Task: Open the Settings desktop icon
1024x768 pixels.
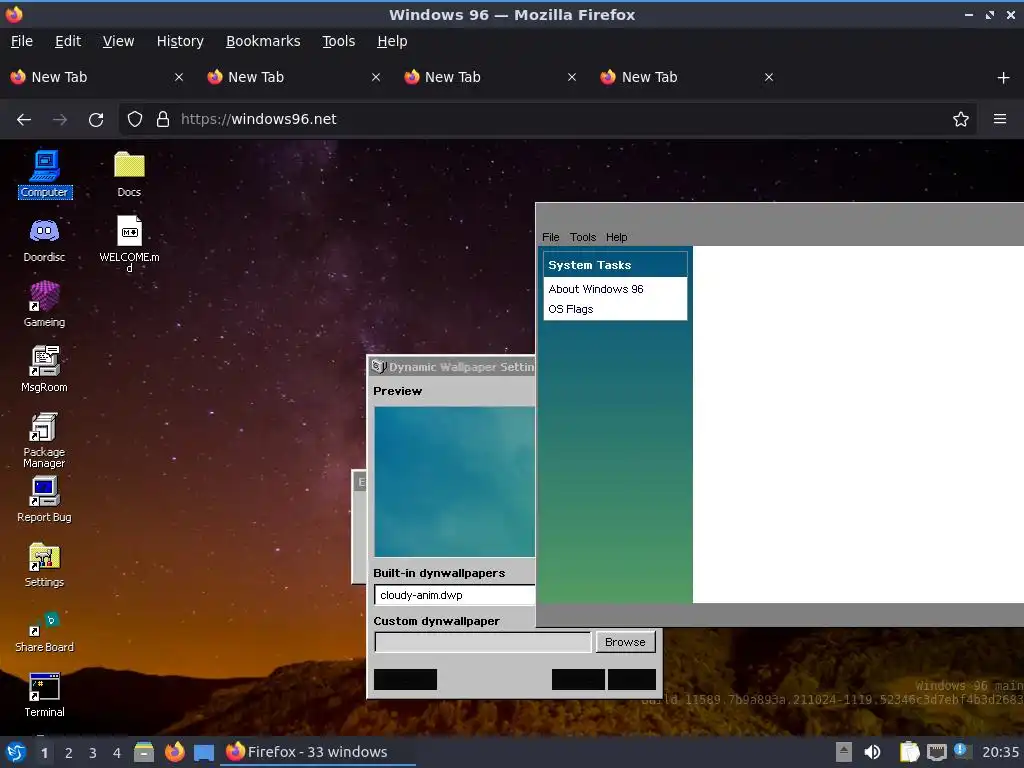Action: 44,565
